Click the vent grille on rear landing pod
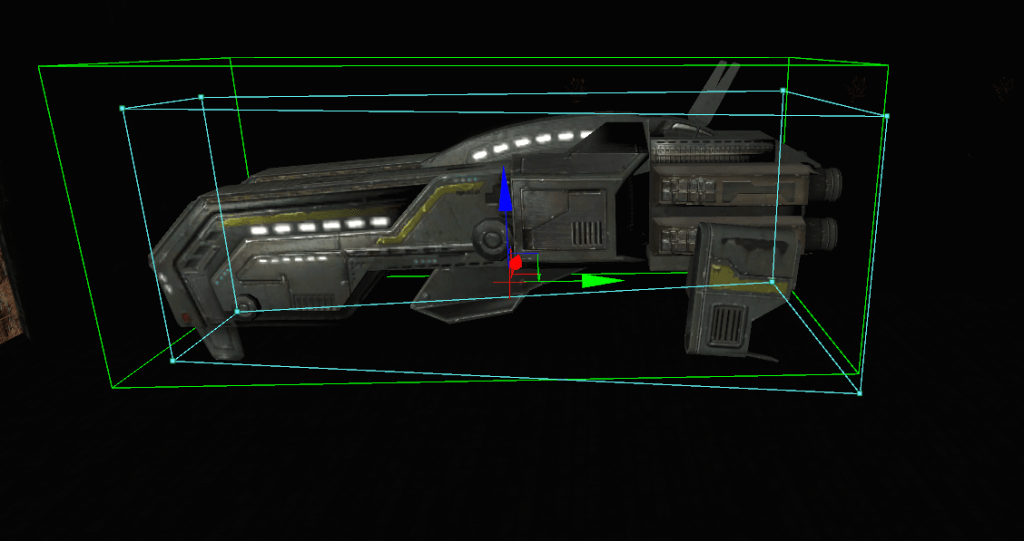 (729, 324)
